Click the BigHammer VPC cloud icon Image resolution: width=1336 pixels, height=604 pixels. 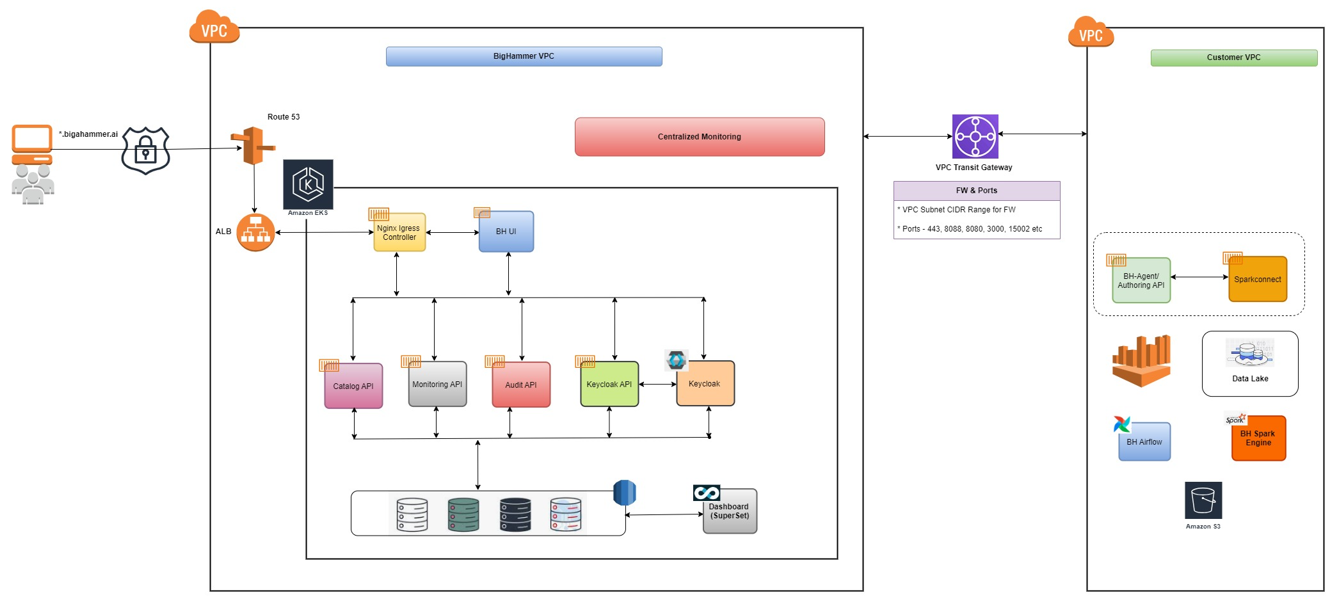click(x=213, y=28)
